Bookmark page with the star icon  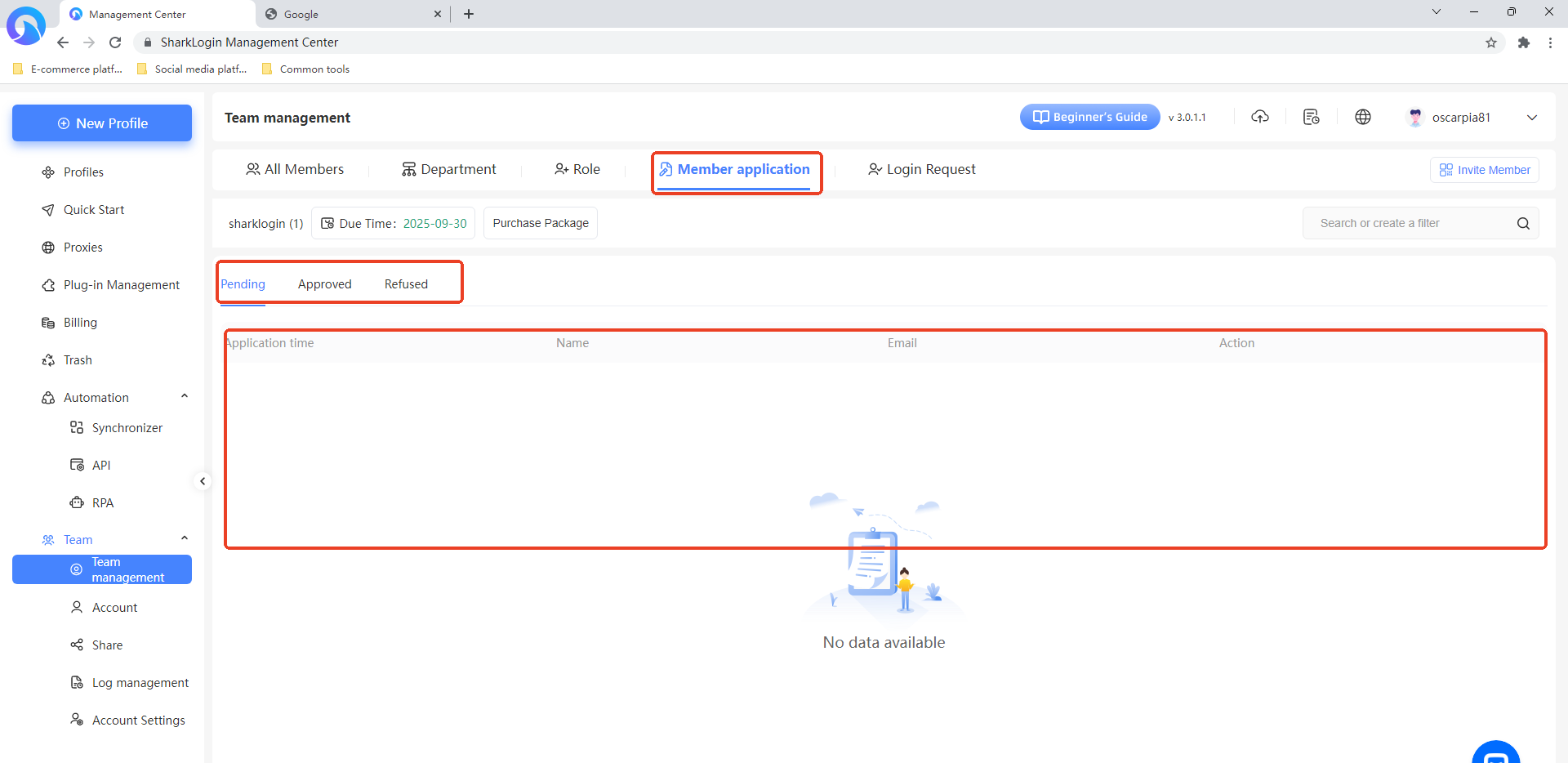[x=1491, y=42]
